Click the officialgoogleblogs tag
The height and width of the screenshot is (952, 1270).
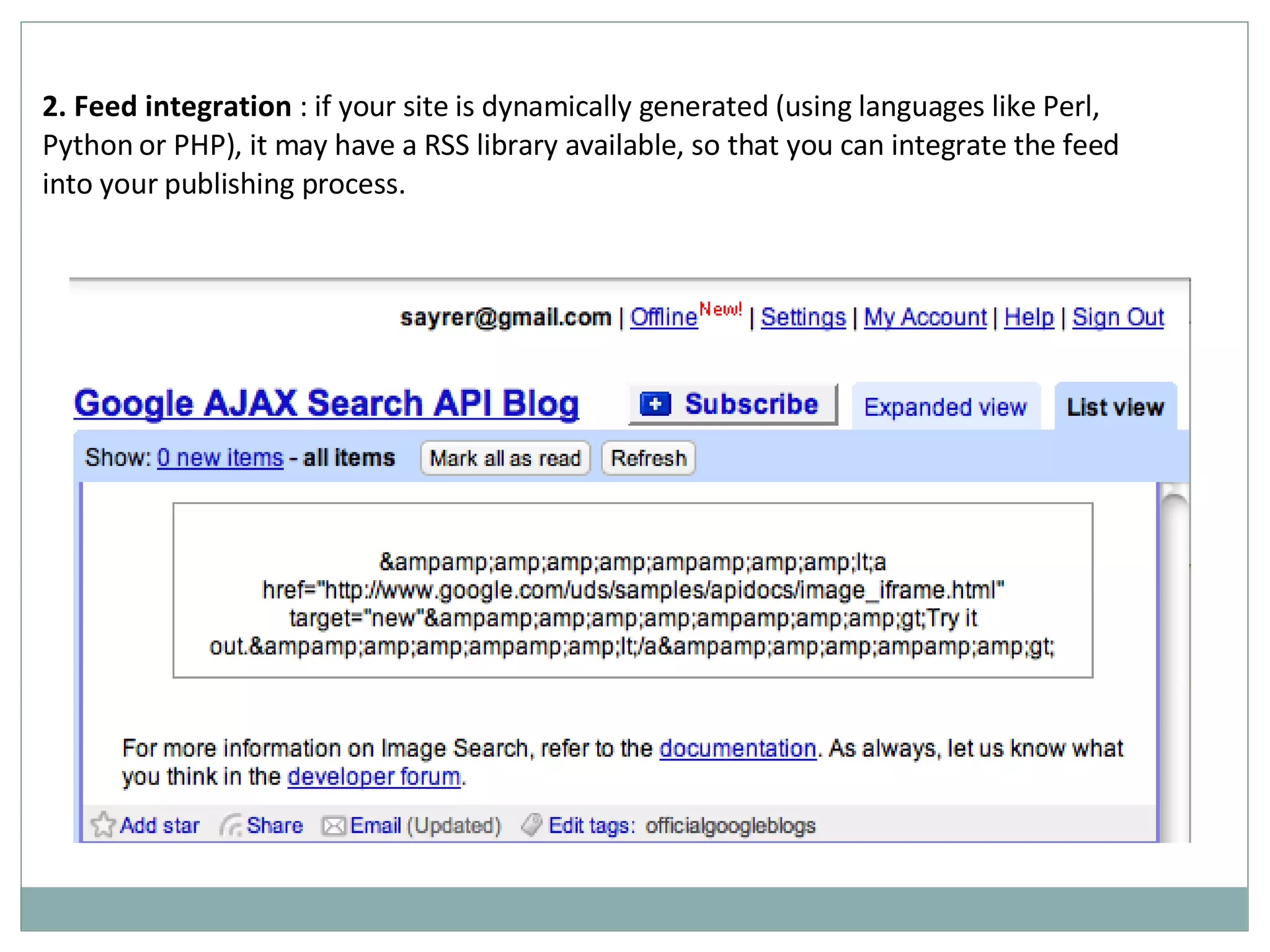click(730, 826)
